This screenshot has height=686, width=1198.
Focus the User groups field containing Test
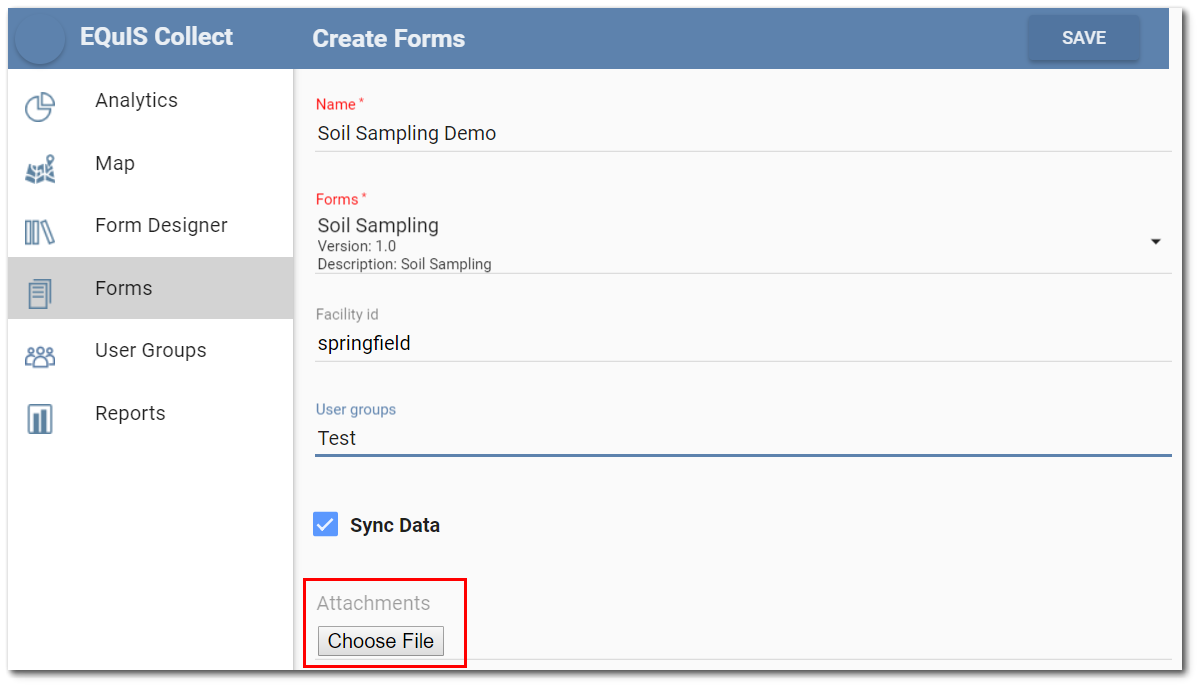743,438
